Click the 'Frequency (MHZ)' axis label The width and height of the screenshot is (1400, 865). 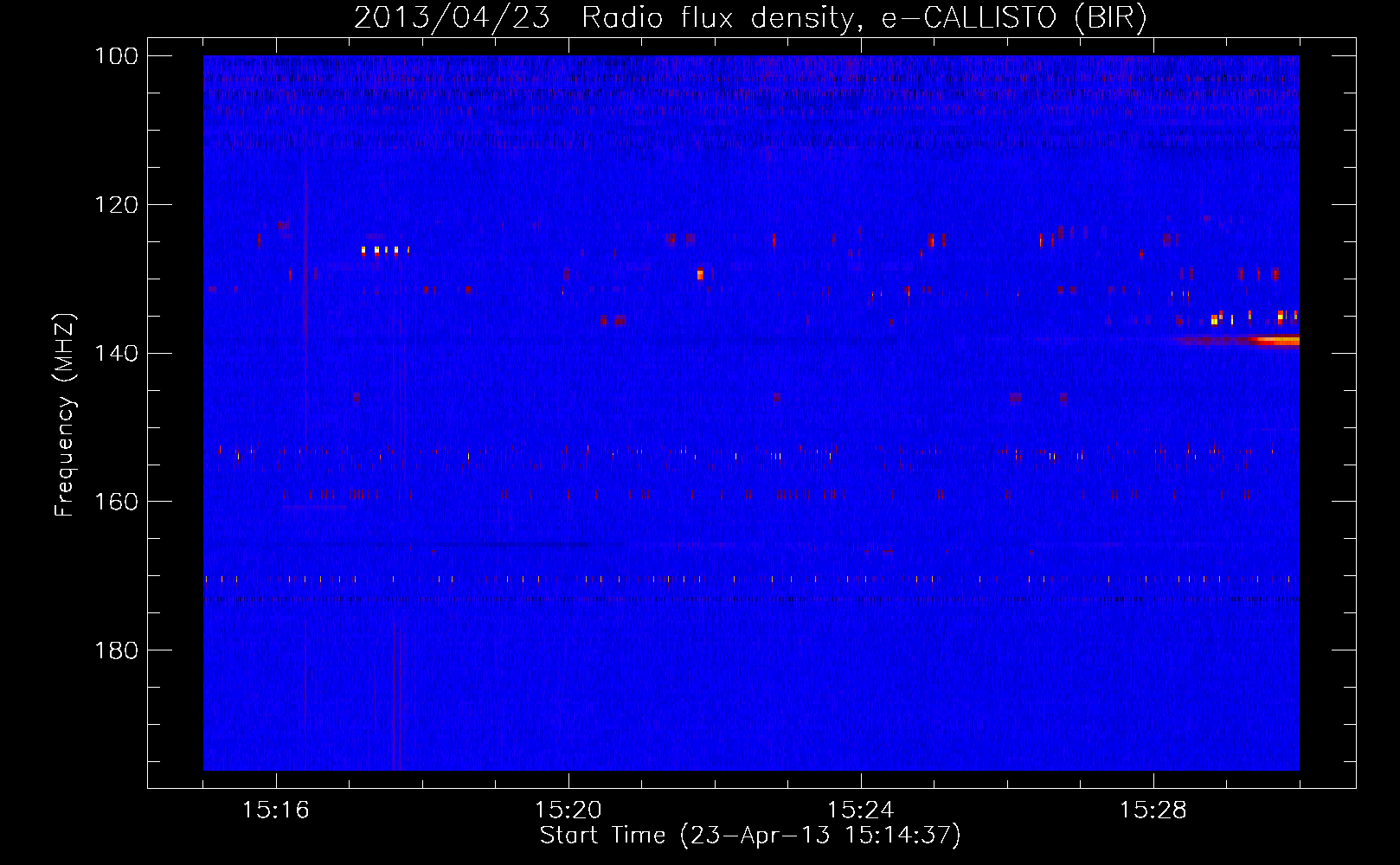[x=65, y=415]
